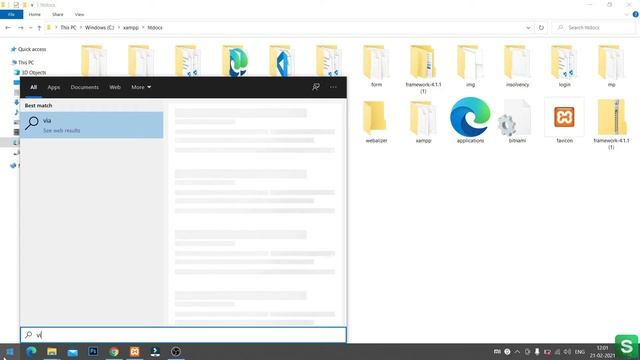Expand address bar history dropdown
Screen dimensions: 640x360
click(x=528, y=28)
